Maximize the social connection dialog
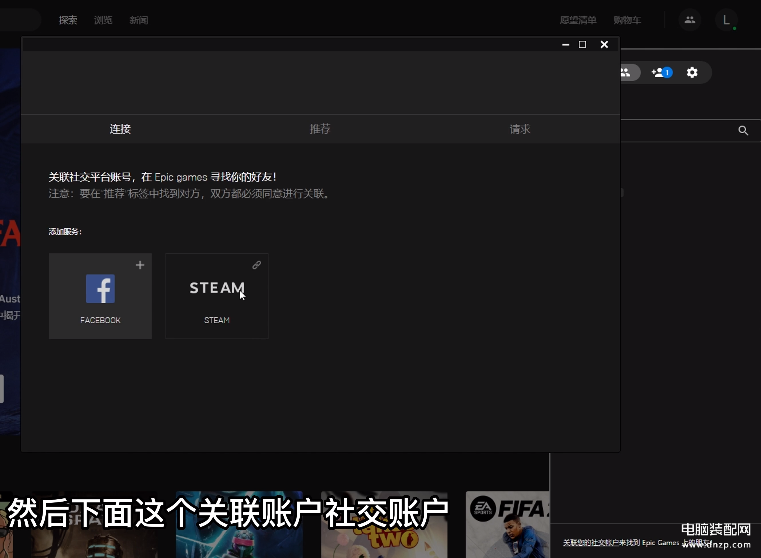The image size is (761, 558). 582,45
